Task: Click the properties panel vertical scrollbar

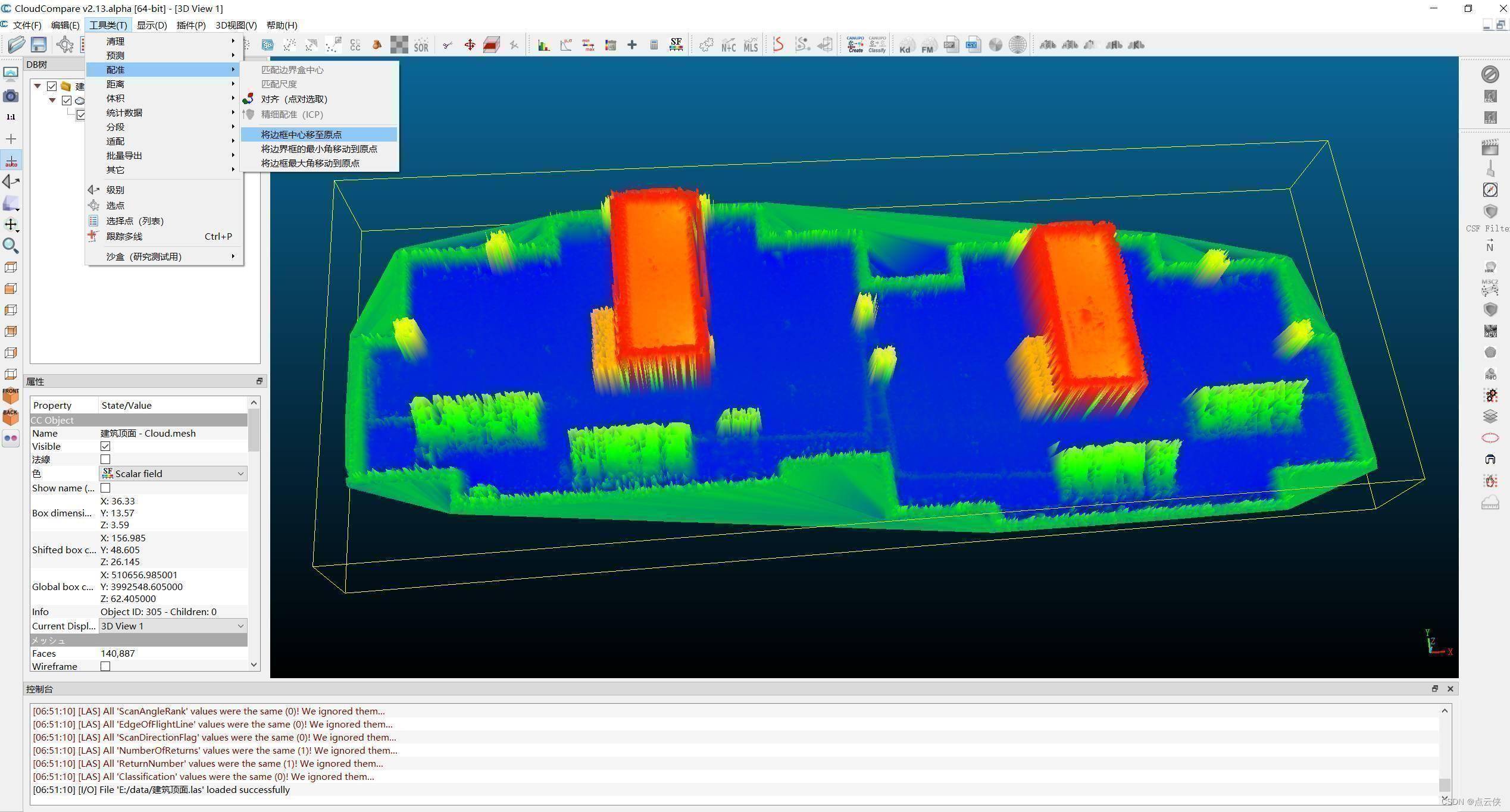Action: click(x=254, y=431)
